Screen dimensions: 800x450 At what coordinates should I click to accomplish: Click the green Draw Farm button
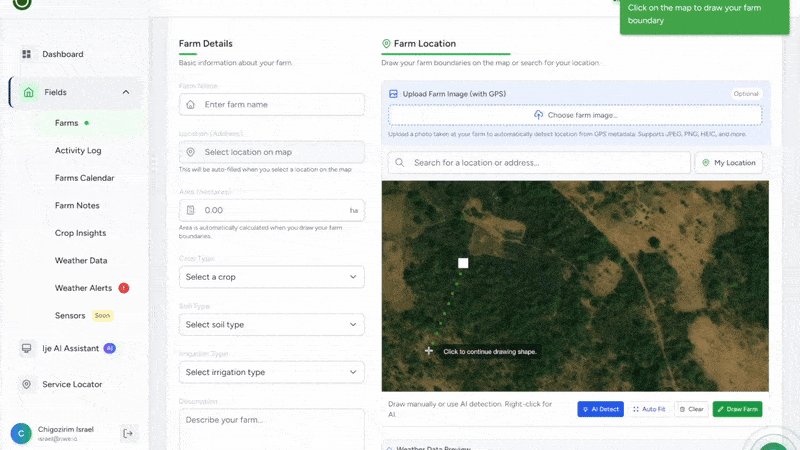[737, 409]
